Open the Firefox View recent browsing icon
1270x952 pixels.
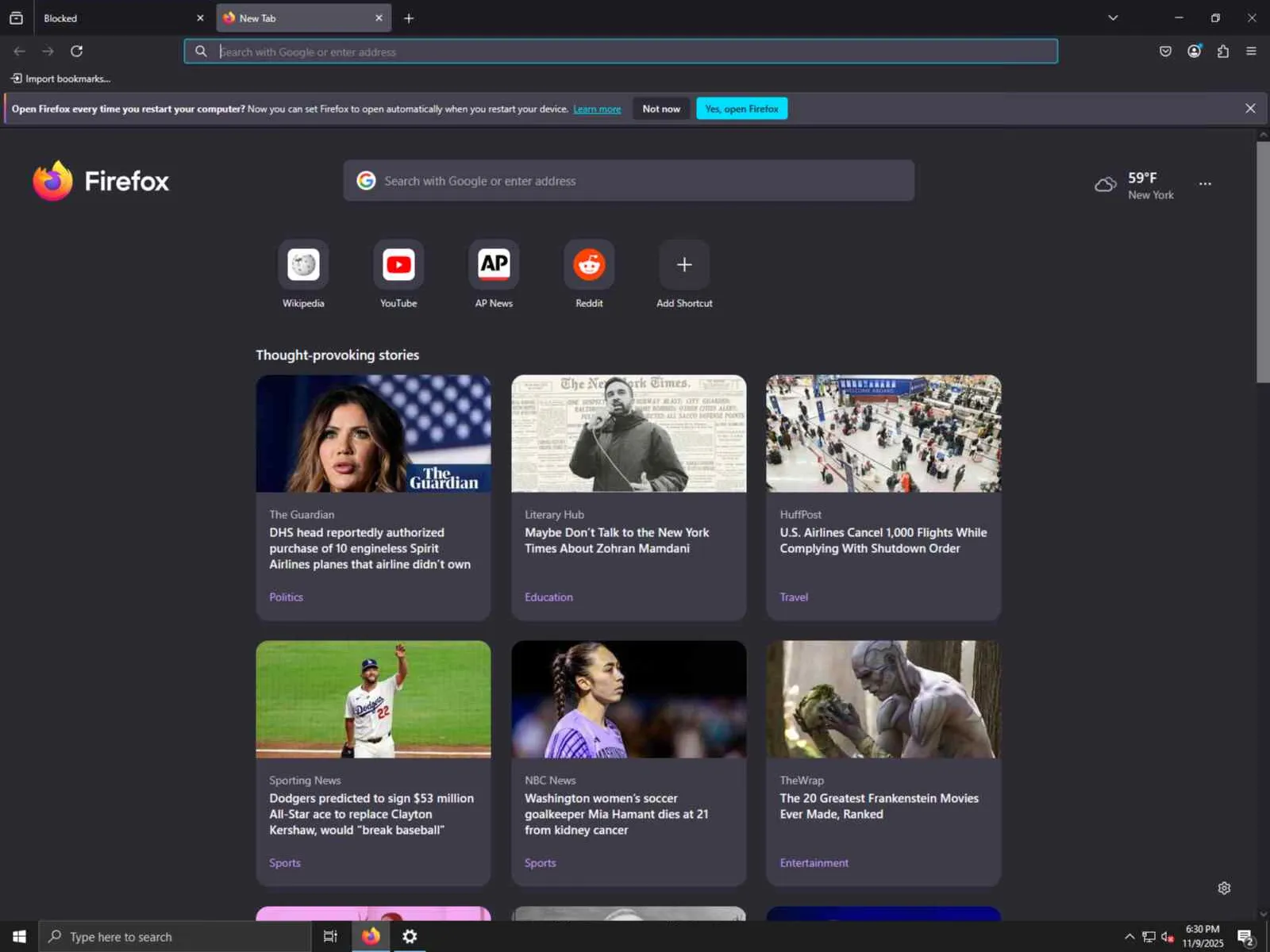pyautogui.click(x=16, y=17)
